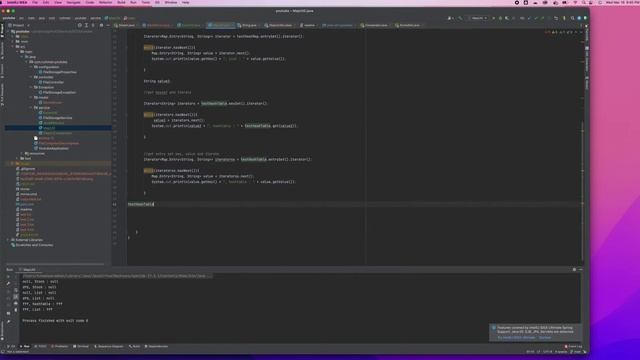Expand the resources folder in project tree
Screen dimensions: 640x360
pos(22,153)
